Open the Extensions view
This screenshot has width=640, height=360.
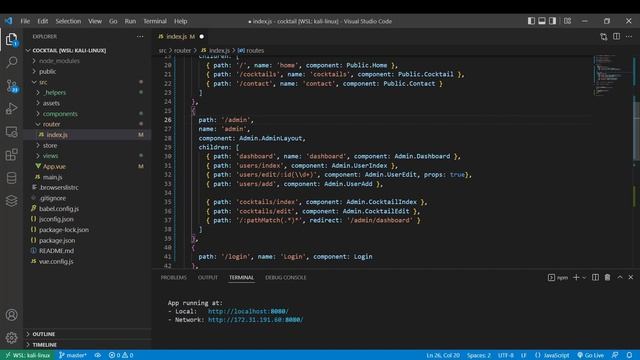(x=11, y=155)
